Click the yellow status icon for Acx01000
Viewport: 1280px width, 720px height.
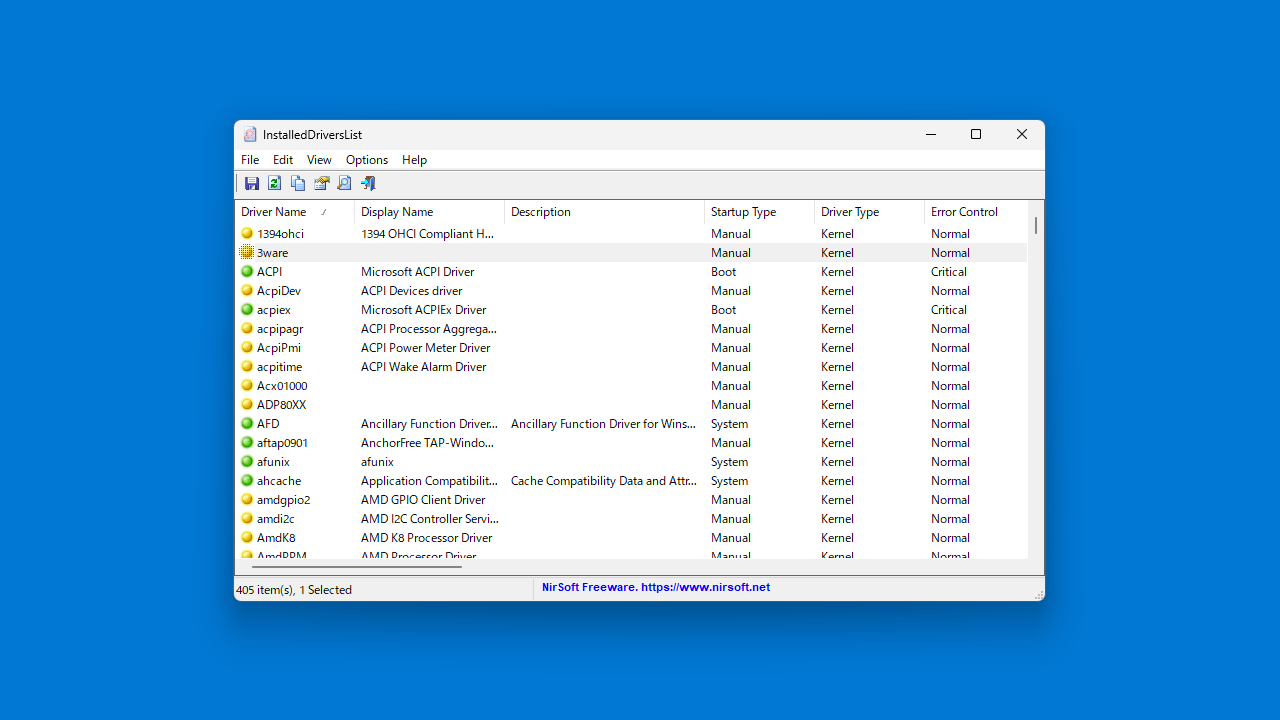point(247,385)
